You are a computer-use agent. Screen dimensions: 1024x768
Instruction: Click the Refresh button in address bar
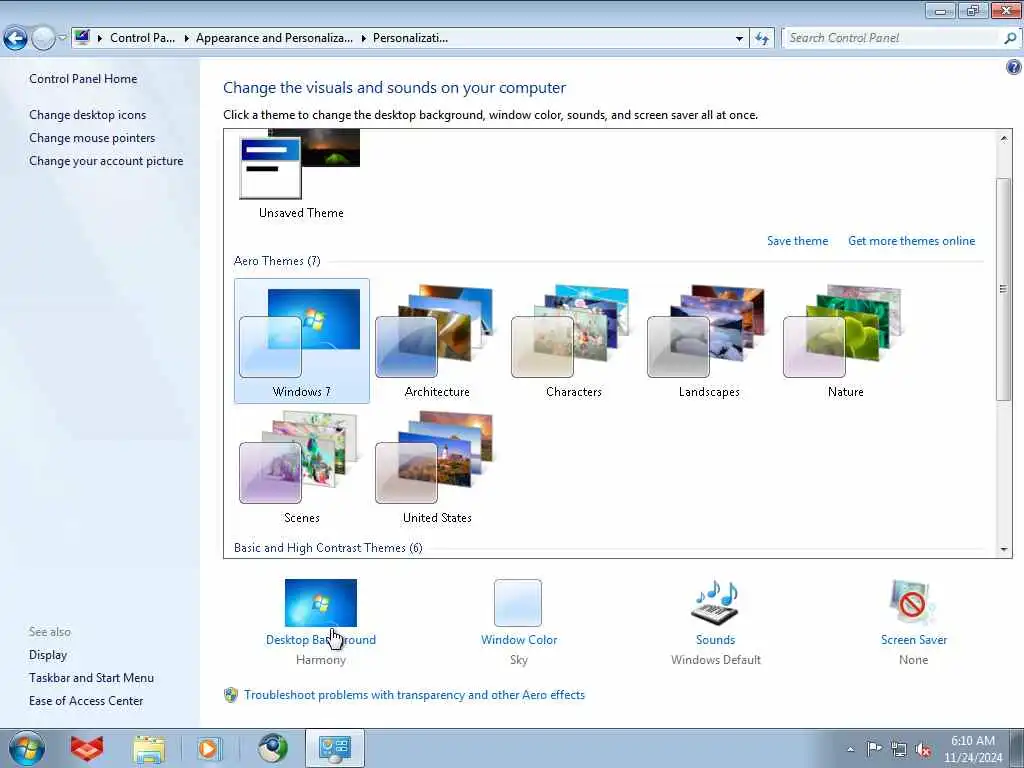tap(761, 39)
